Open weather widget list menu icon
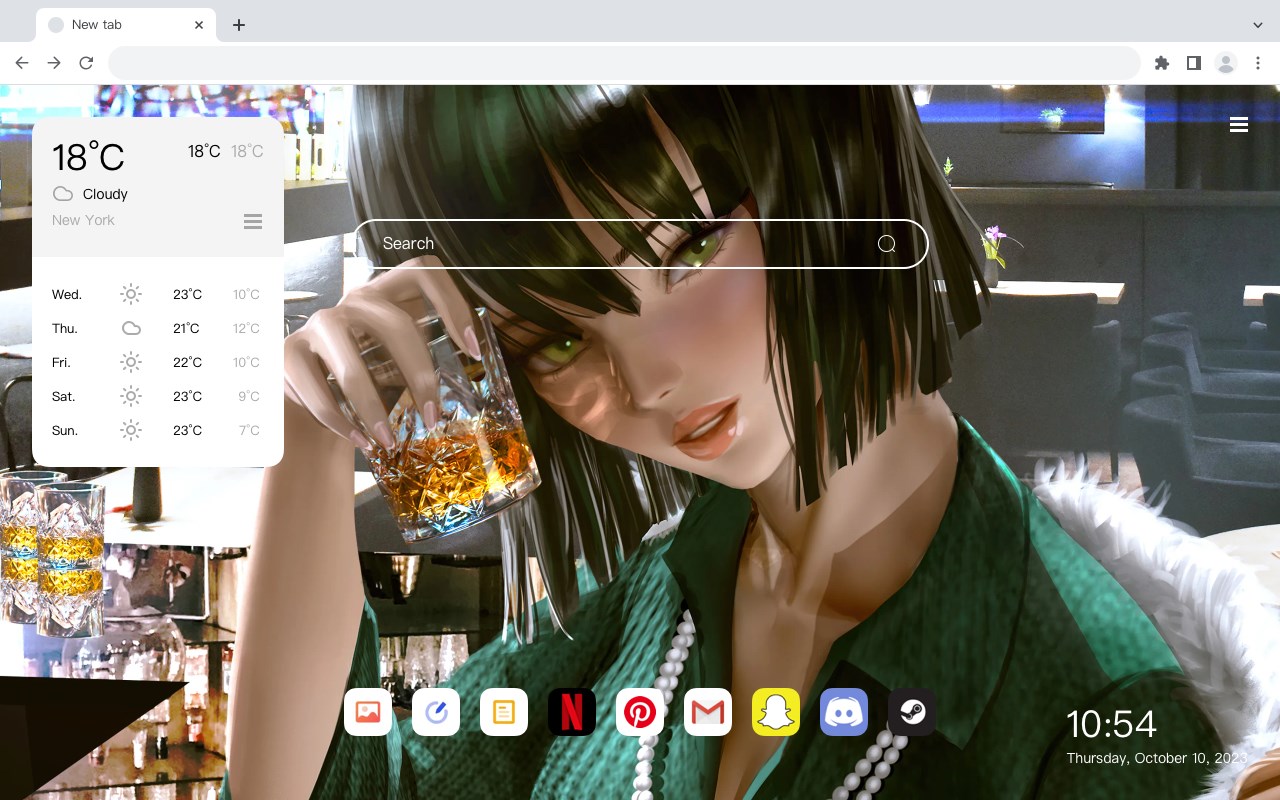1280x800 pixels. click(x=253, y=221)
